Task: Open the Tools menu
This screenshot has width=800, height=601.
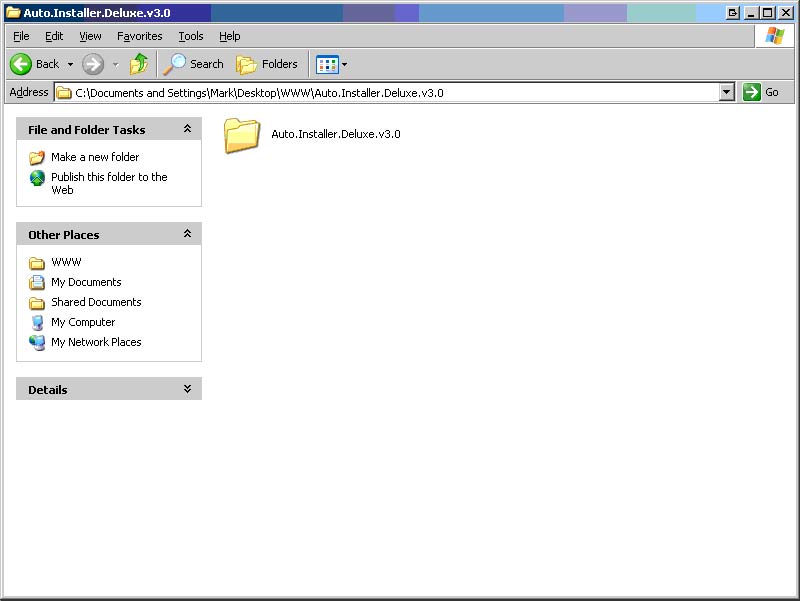Action: click(x=191, y=36)
